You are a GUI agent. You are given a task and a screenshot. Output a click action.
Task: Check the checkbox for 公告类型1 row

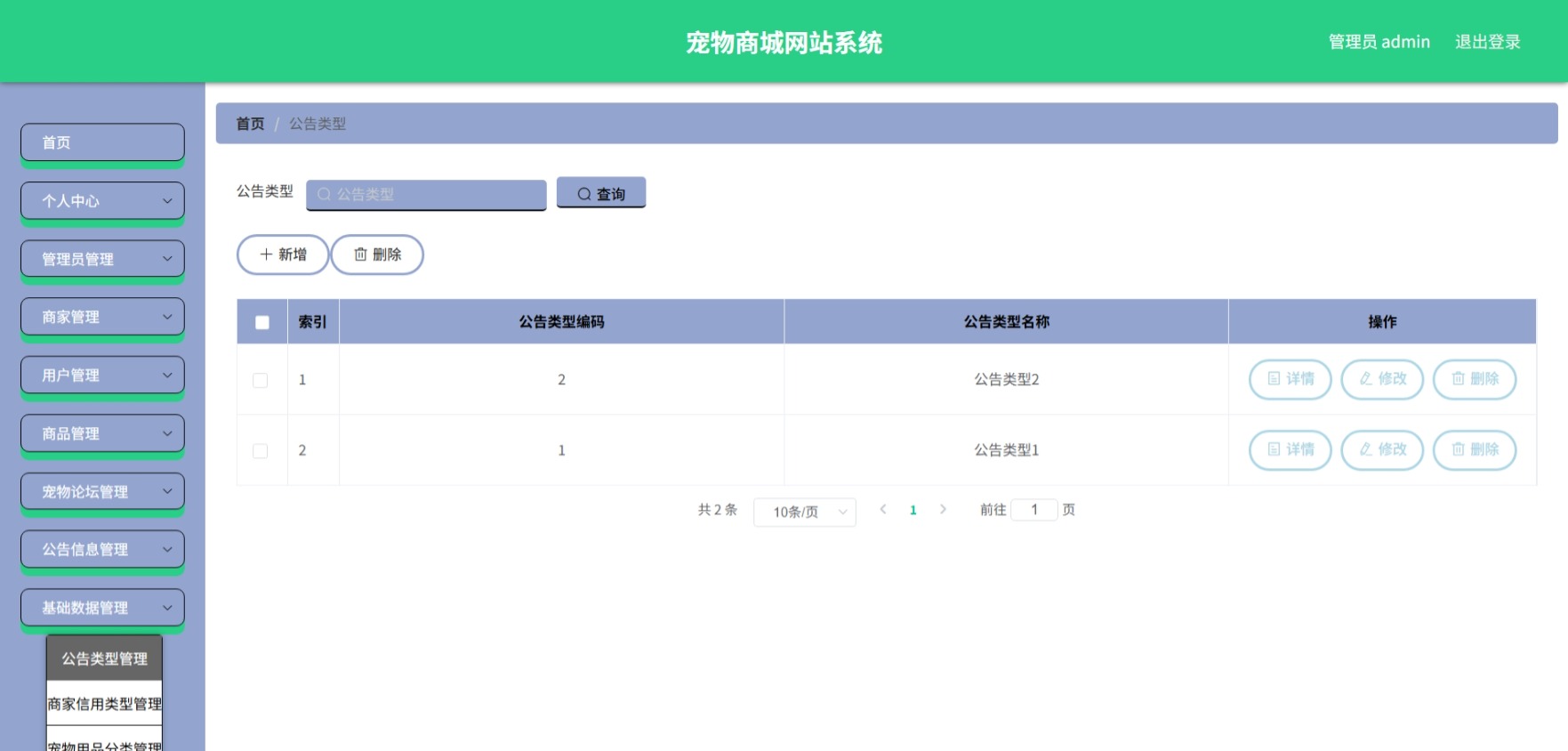(261, 451)
